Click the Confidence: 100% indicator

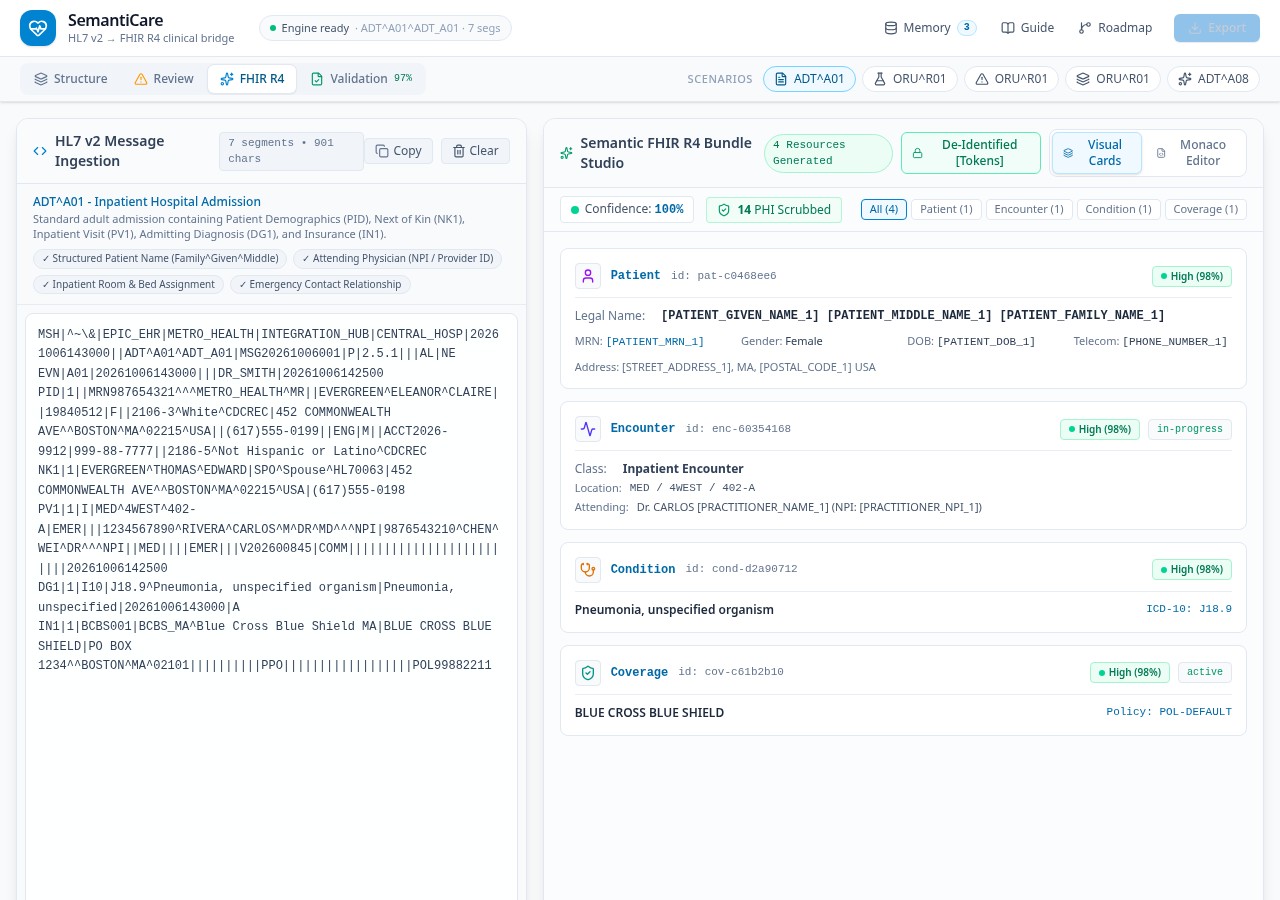[627, 209]
